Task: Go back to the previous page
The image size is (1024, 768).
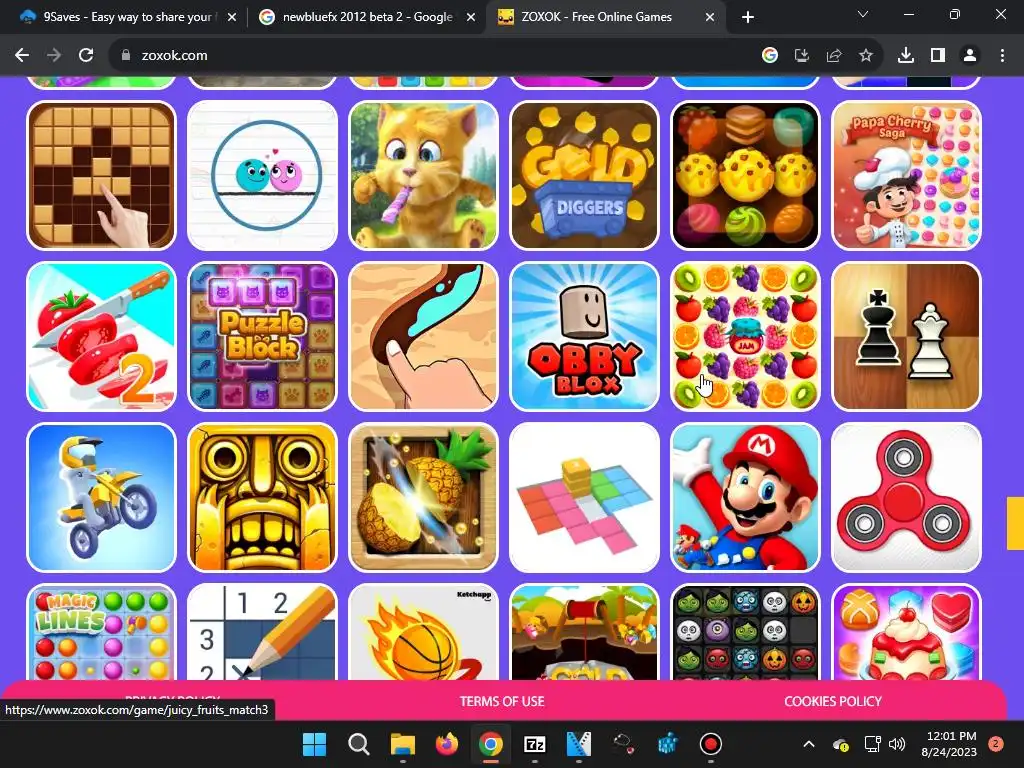Action: pyautogui.click(x=22, y=56)
